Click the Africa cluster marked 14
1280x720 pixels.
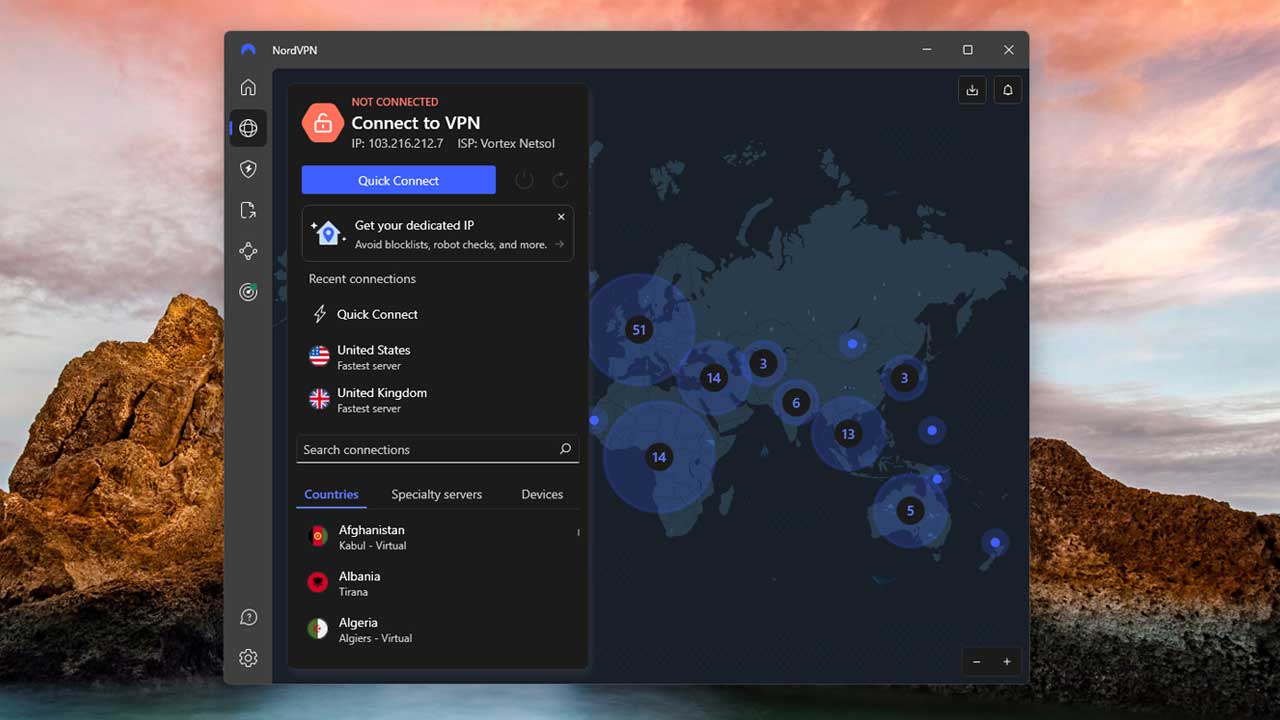658,457
